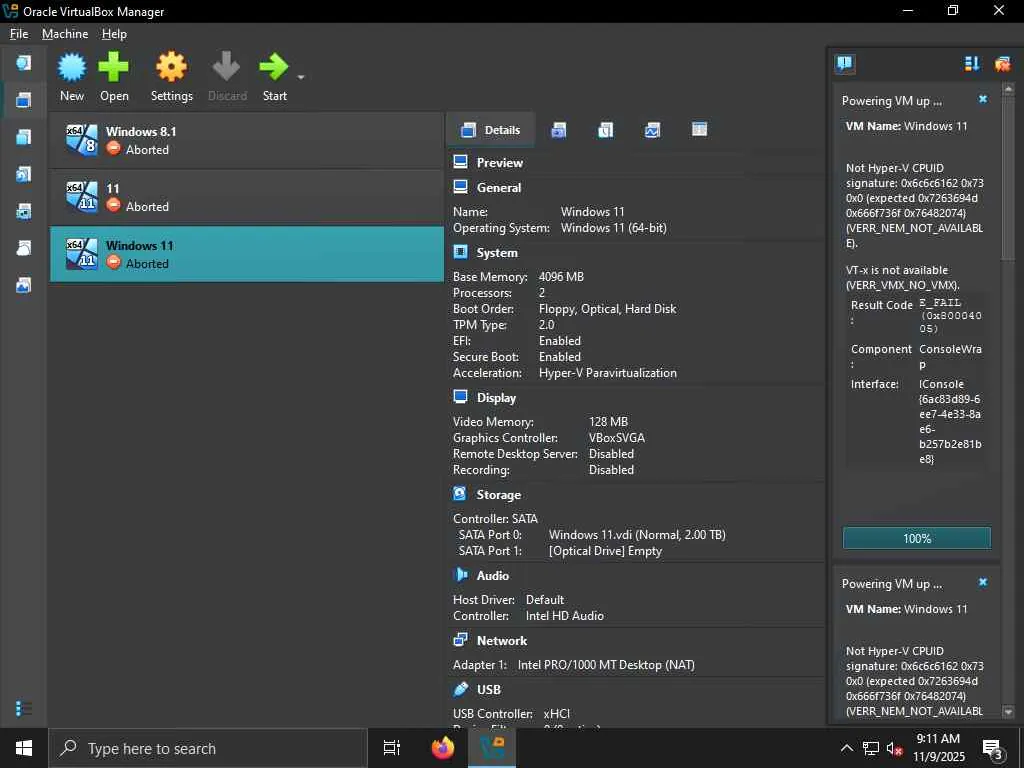Expand the Start button dropdown arrow

301,78
